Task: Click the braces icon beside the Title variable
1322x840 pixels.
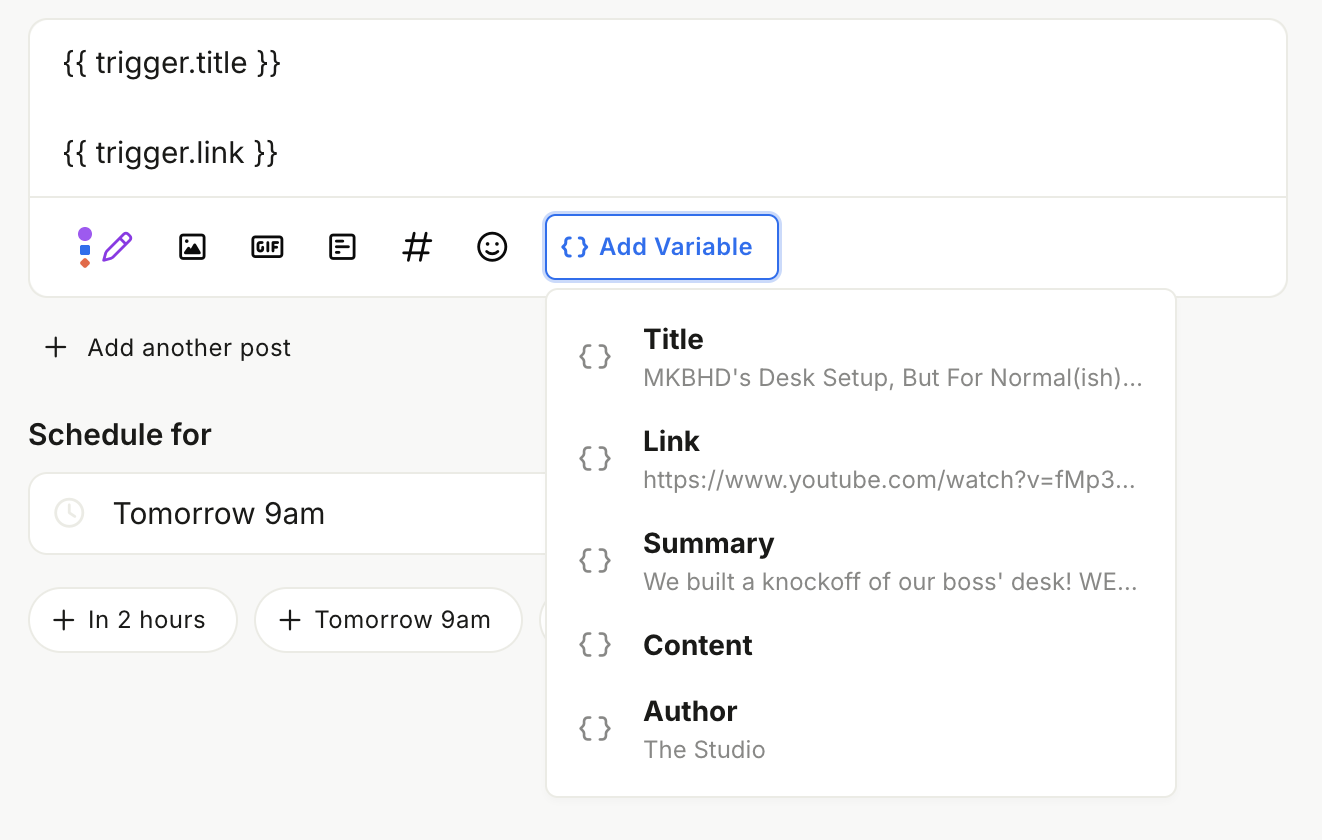Action: [595, 355]
